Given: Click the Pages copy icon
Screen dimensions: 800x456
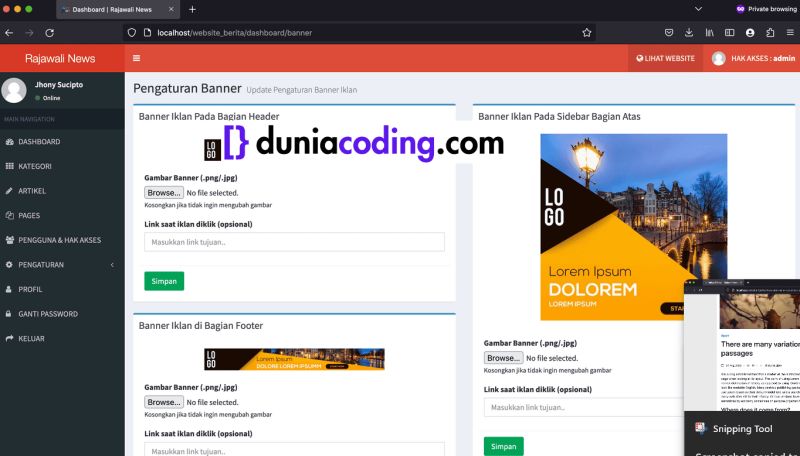Looking at the screenshot, I should [x=9, y=215].
